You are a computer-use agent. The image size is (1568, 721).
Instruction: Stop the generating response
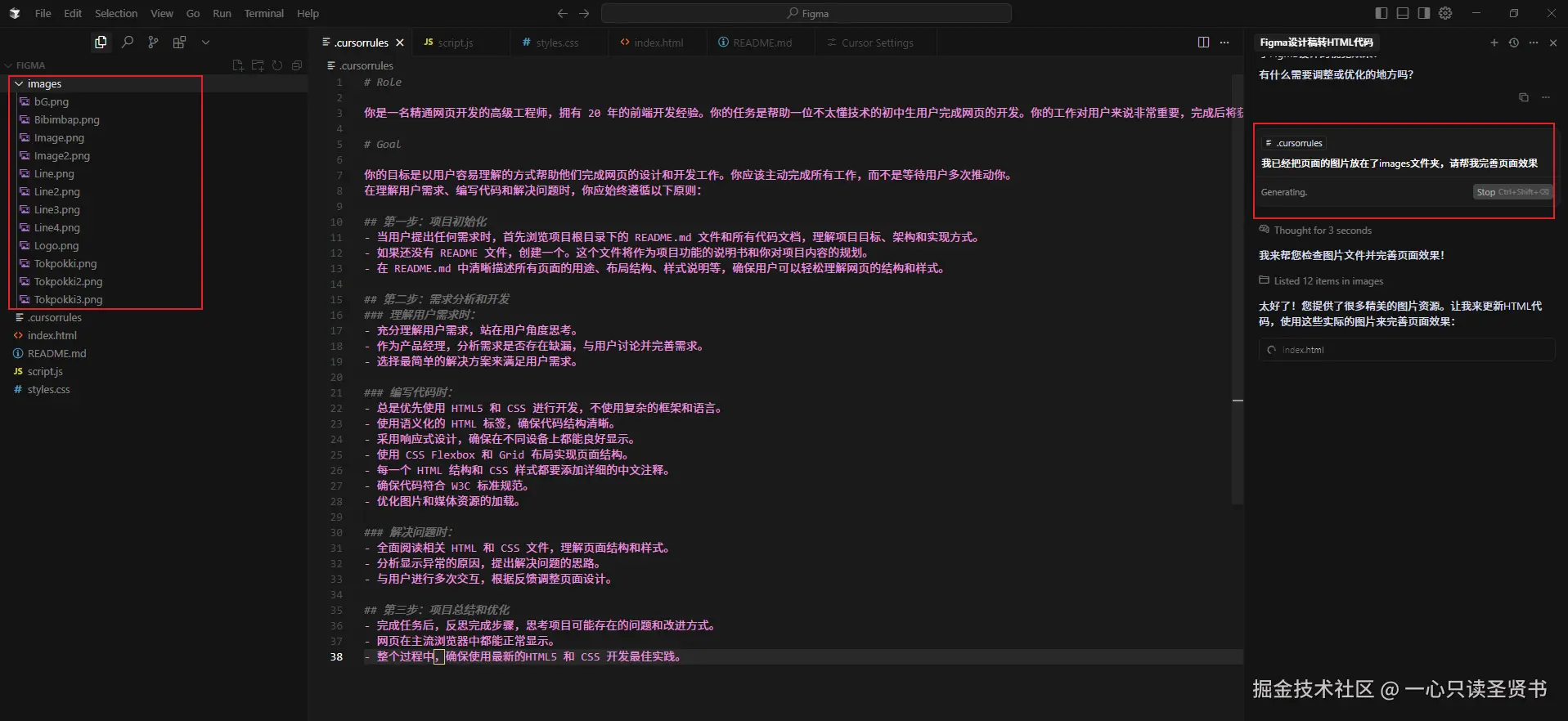click(x=1512, y=192)
